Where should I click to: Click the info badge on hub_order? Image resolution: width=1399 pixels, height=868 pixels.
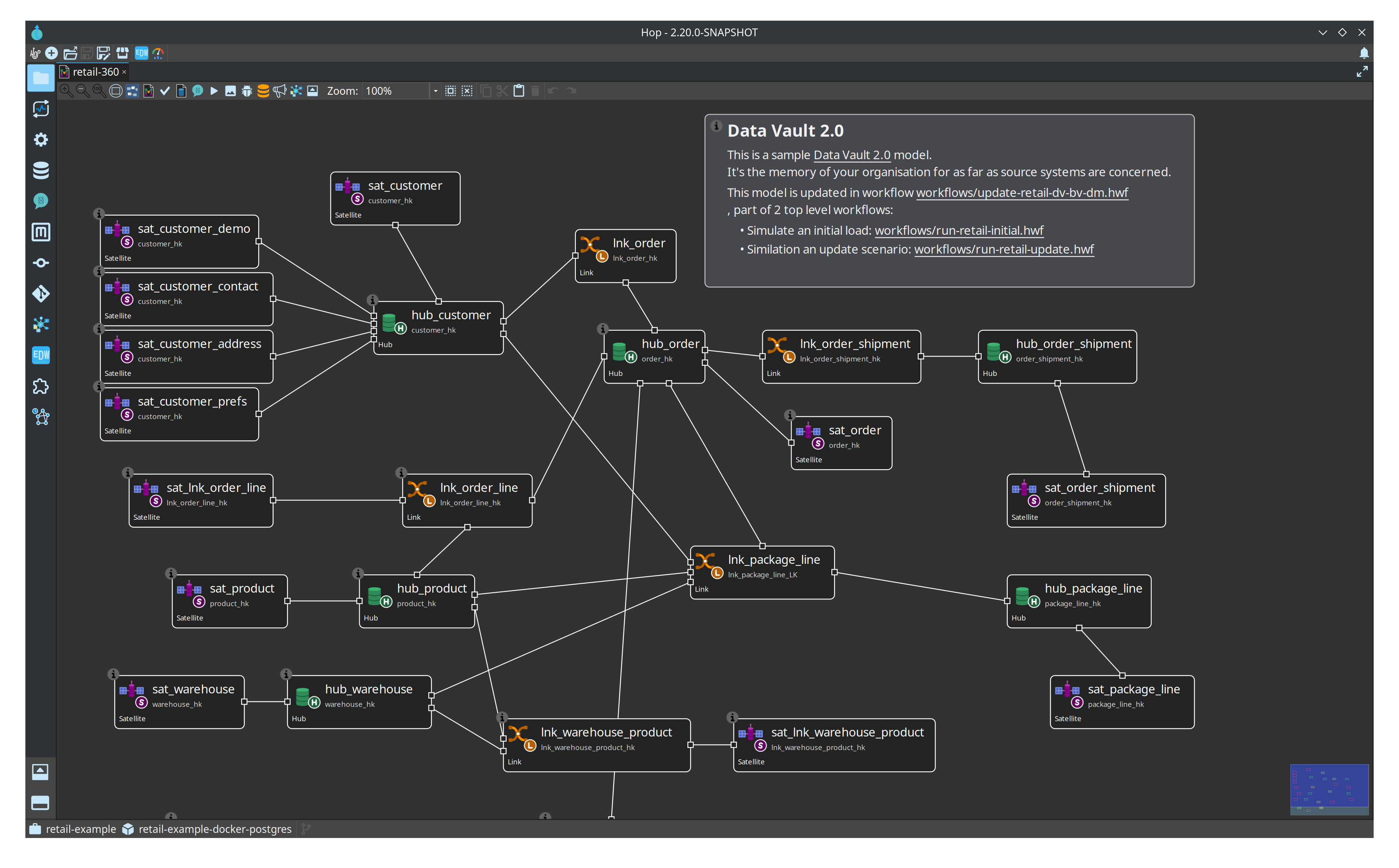602,329
